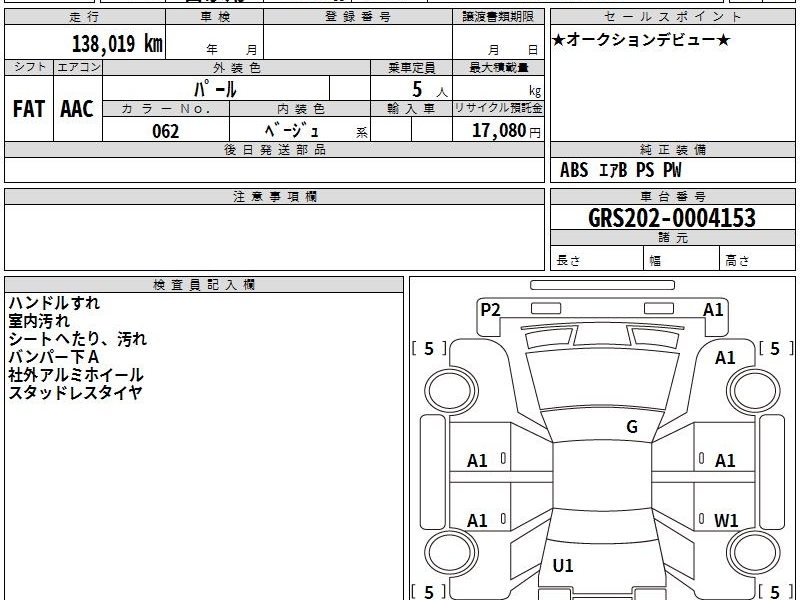The width and height of the screenshot is (800, 600).
Task: Select the chassis number GRS202-0004153
Action: click(x=671, y=218)
